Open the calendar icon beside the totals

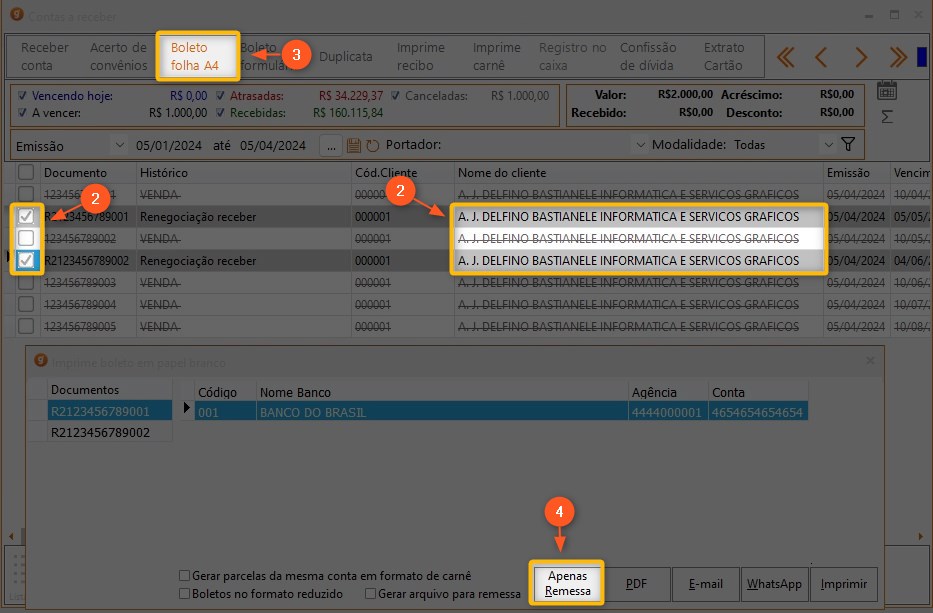coord(886,91)
